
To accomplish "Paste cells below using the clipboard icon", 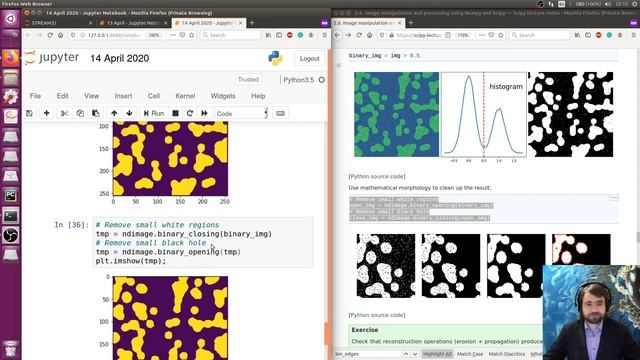I will [96, 113].
